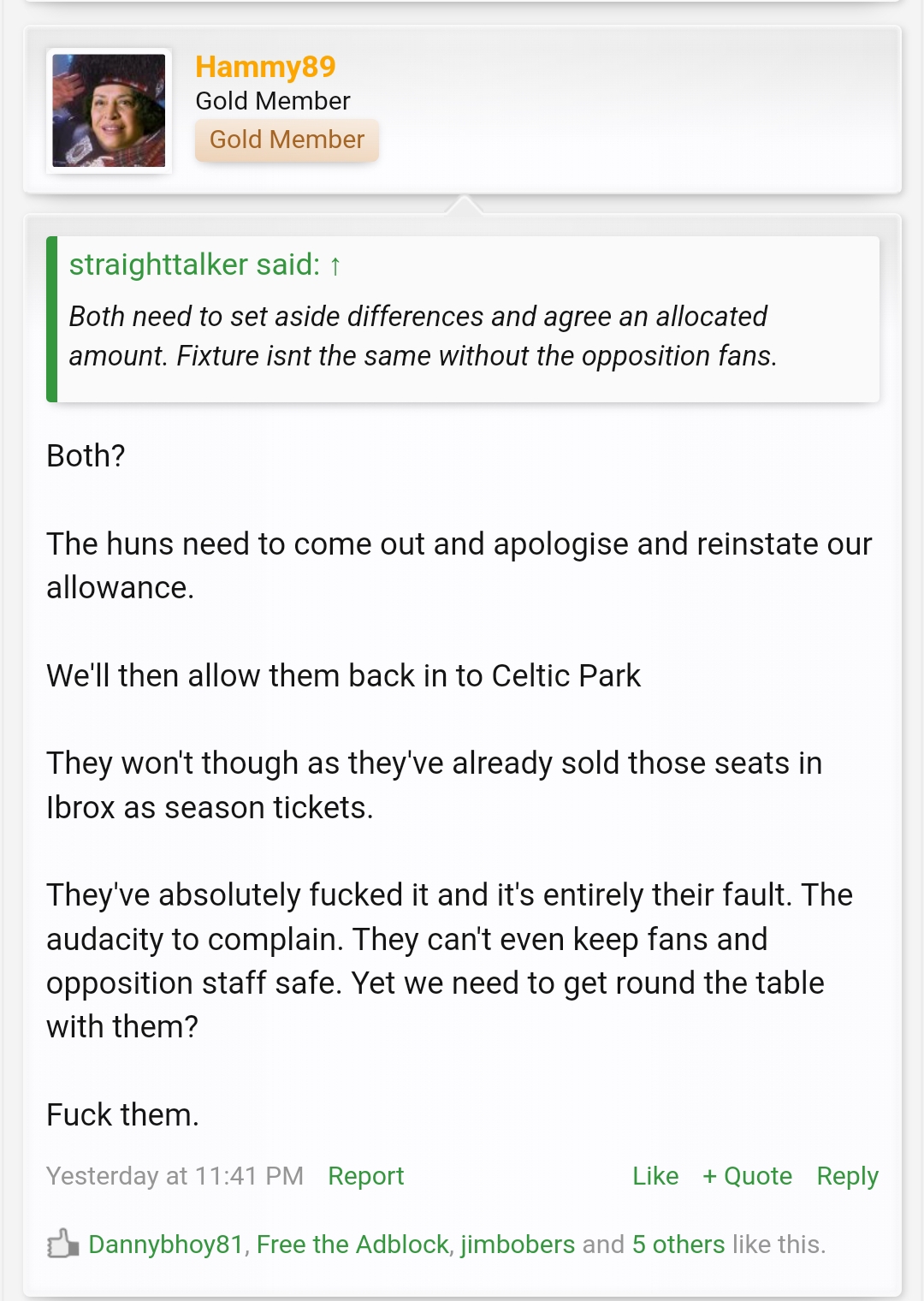Click the 'Both?' line of the post
Image resolution: width=924 pixels, height=1301 pixels.
click(86, 456)
